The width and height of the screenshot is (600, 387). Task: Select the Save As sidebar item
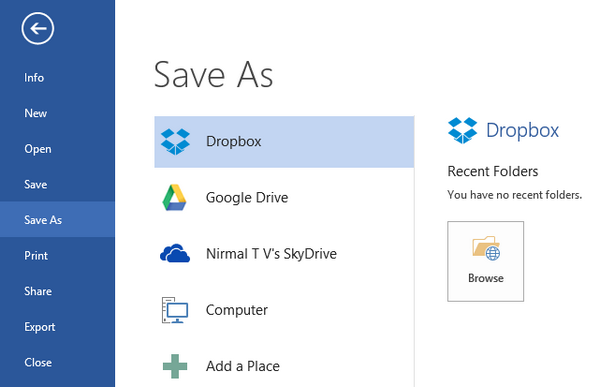tap(57, 220)
